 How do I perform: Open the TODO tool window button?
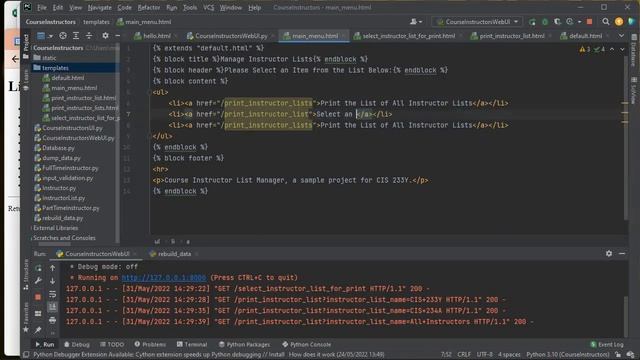(112, 344)
